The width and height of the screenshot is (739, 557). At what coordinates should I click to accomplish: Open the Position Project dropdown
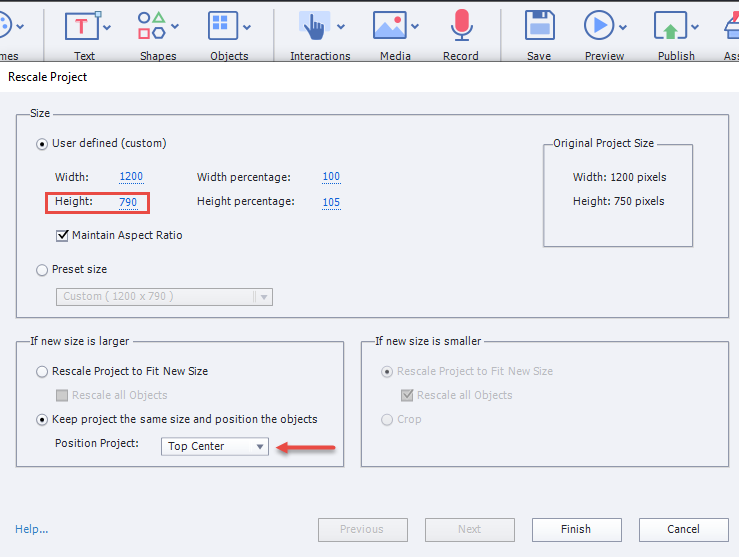(215, 446)
